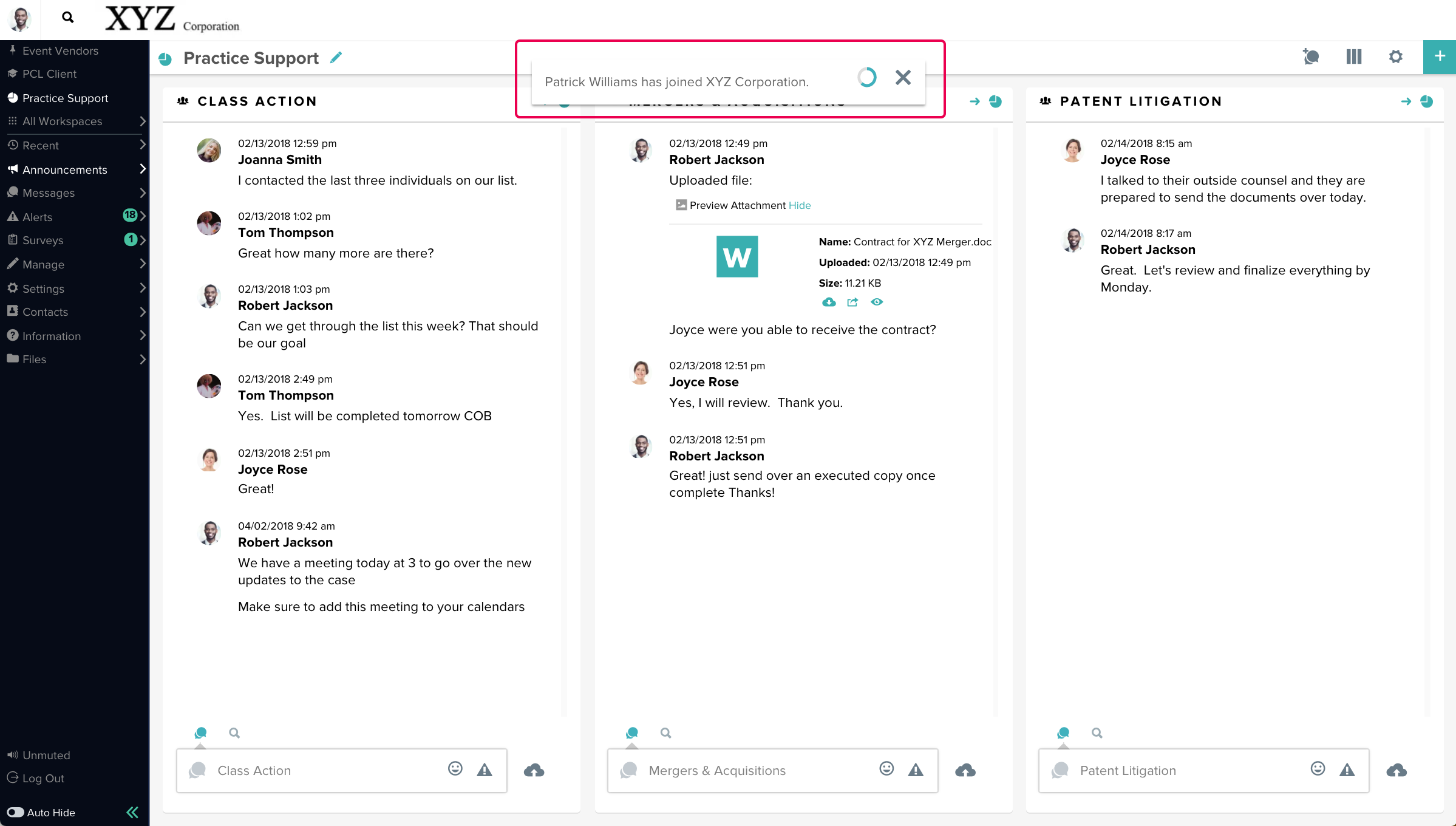Expand Settings chevron in sidebar
1456x826 pixels.
tap(142, 287)
